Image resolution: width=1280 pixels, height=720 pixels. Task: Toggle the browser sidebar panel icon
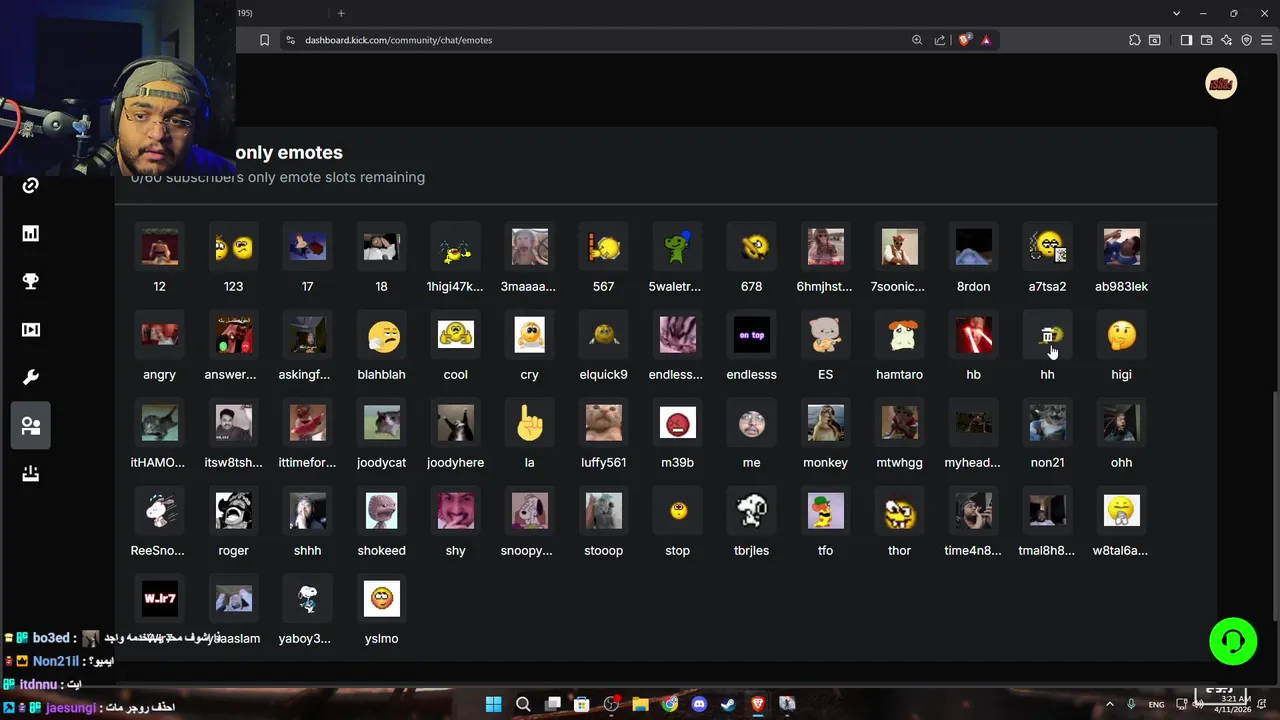pyautogui.click(x=1186, y=40)
